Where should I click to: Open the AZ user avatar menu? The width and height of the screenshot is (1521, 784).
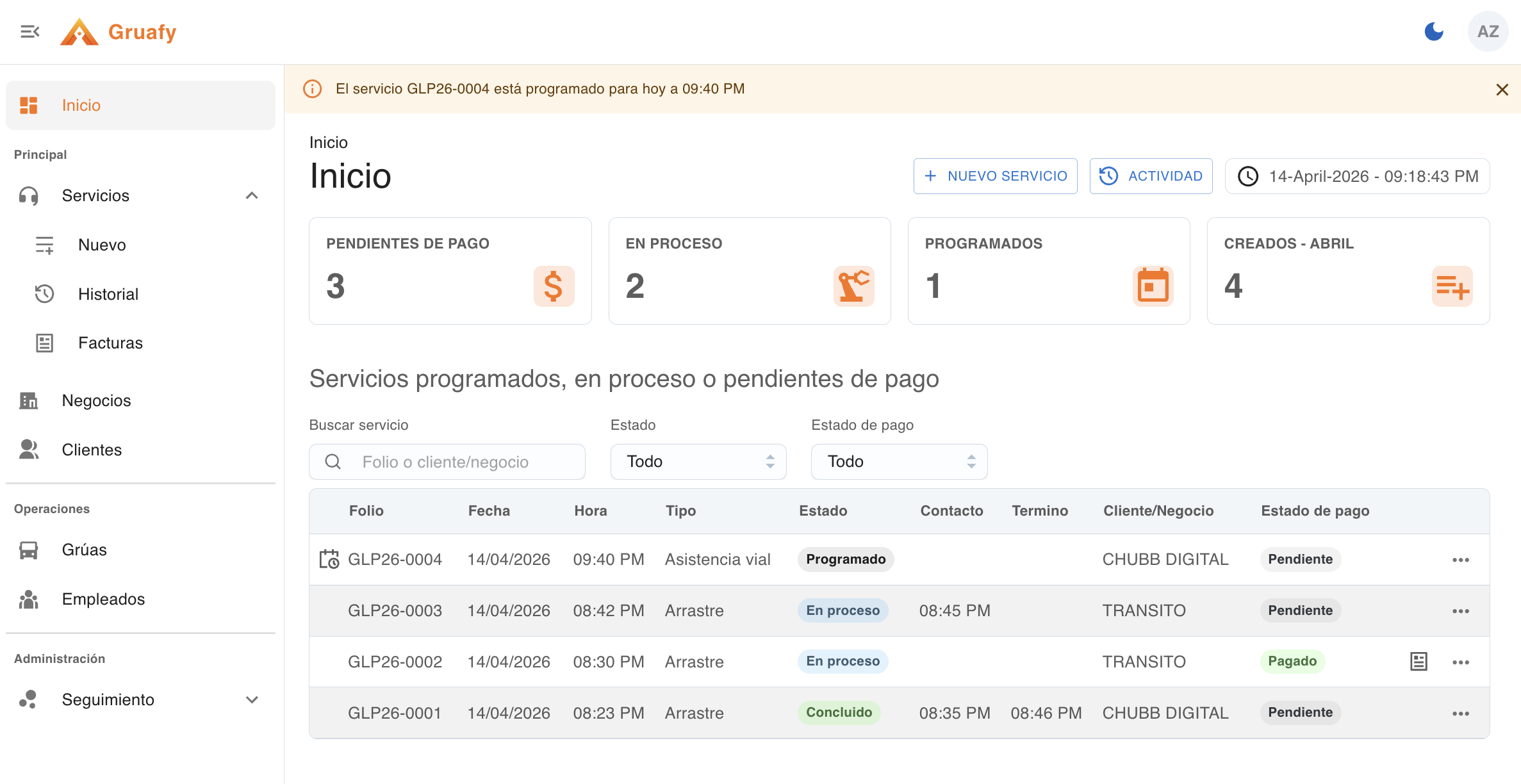tap(1488, 31)
